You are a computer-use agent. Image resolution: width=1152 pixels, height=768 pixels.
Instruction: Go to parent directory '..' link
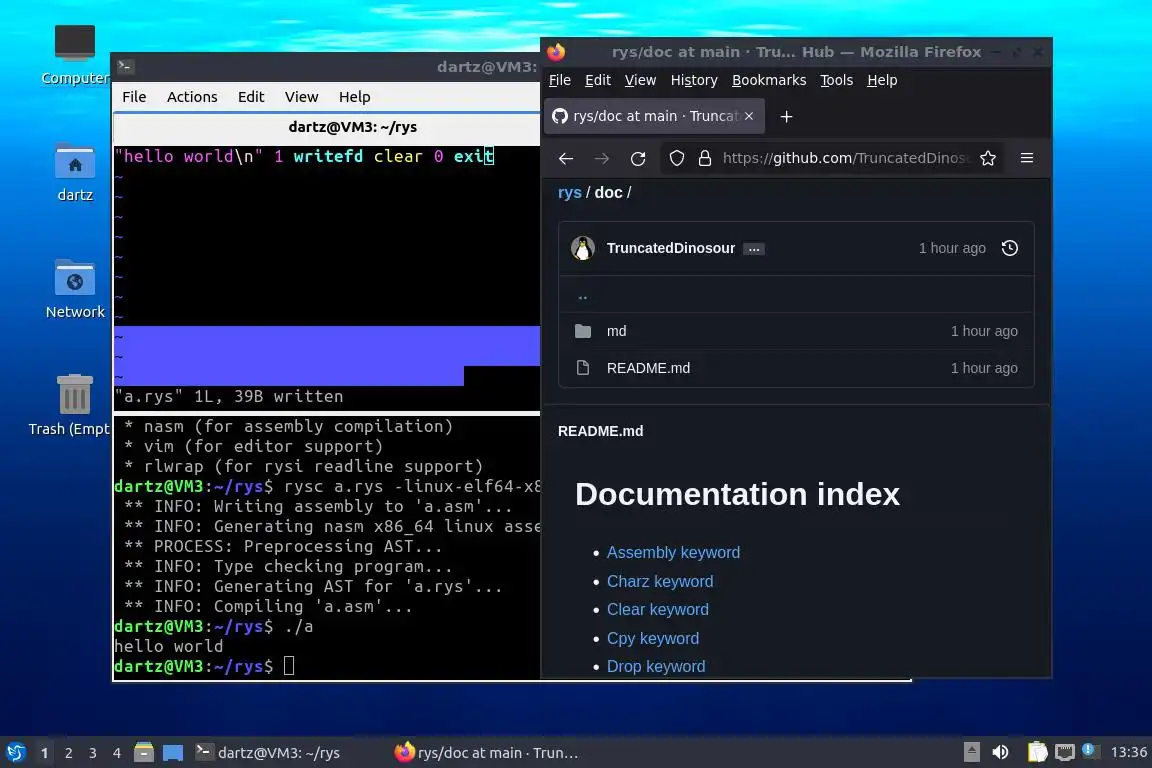583,296
